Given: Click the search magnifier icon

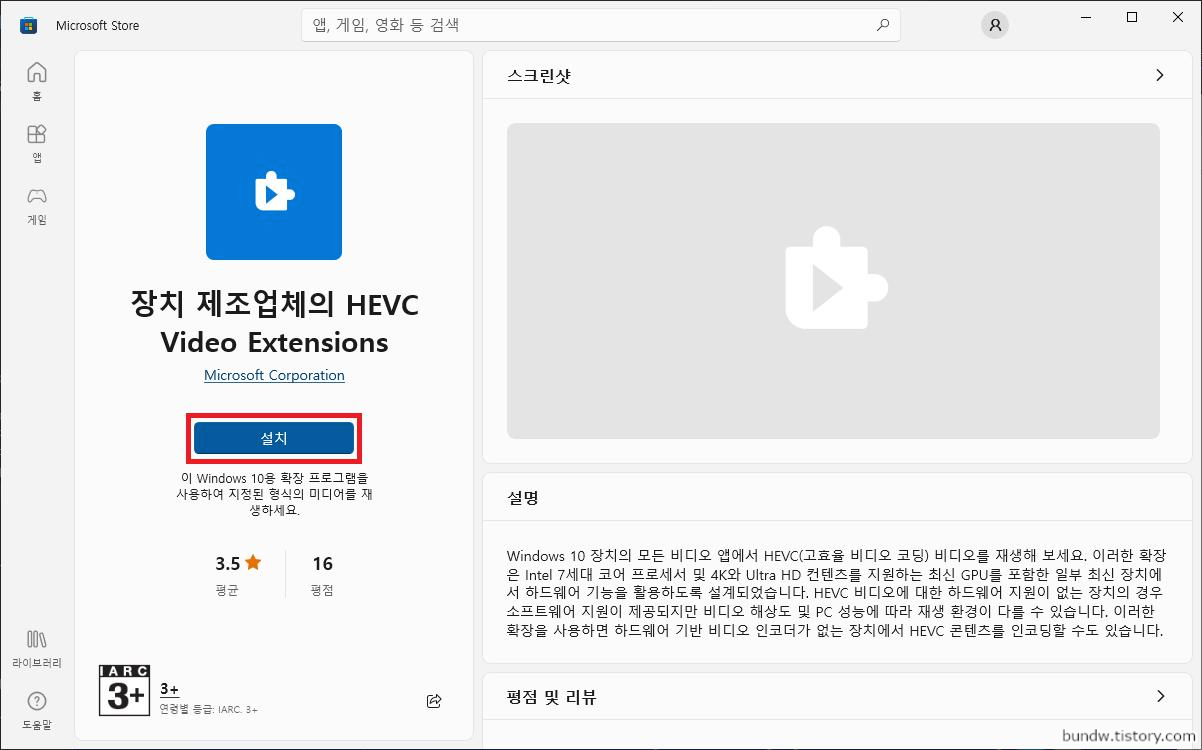Looking at the screenshot, I should click(883, 25).
